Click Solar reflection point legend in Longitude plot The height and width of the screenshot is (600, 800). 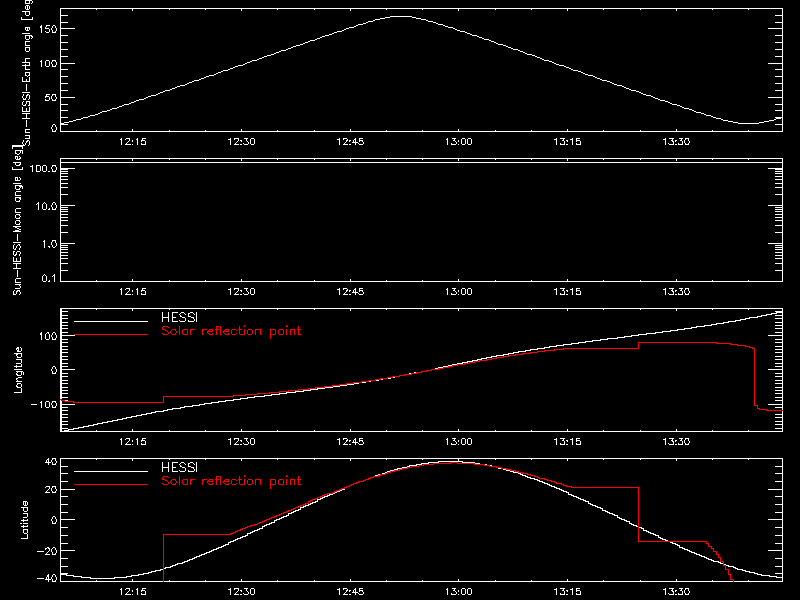pos(231,331)
